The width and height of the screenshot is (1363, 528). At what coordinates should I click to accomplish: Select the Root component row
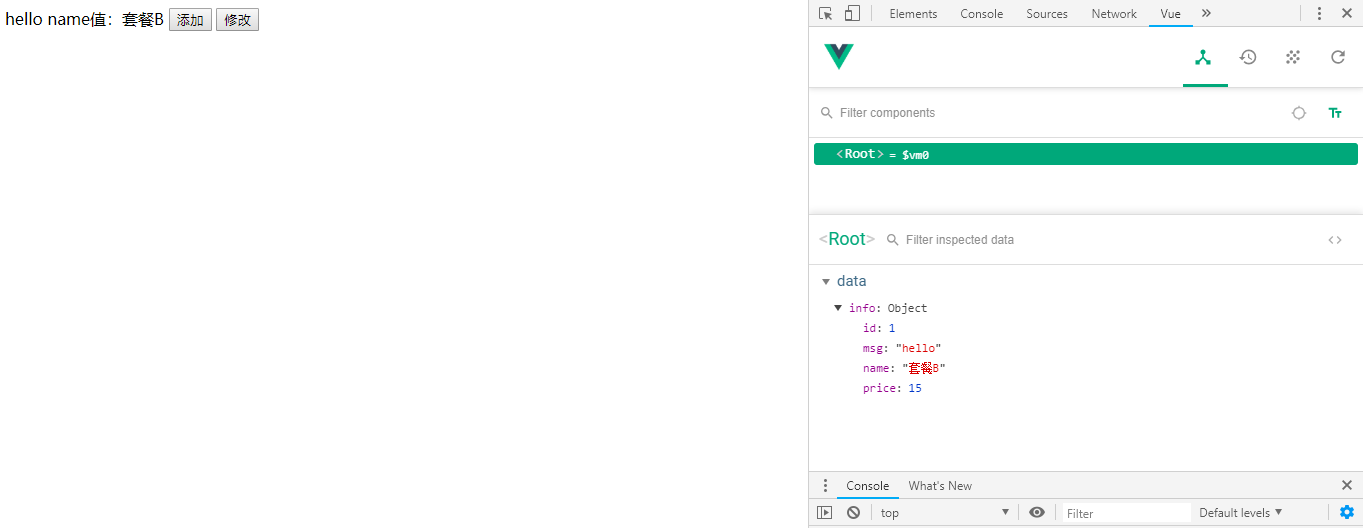[1085, 154]
